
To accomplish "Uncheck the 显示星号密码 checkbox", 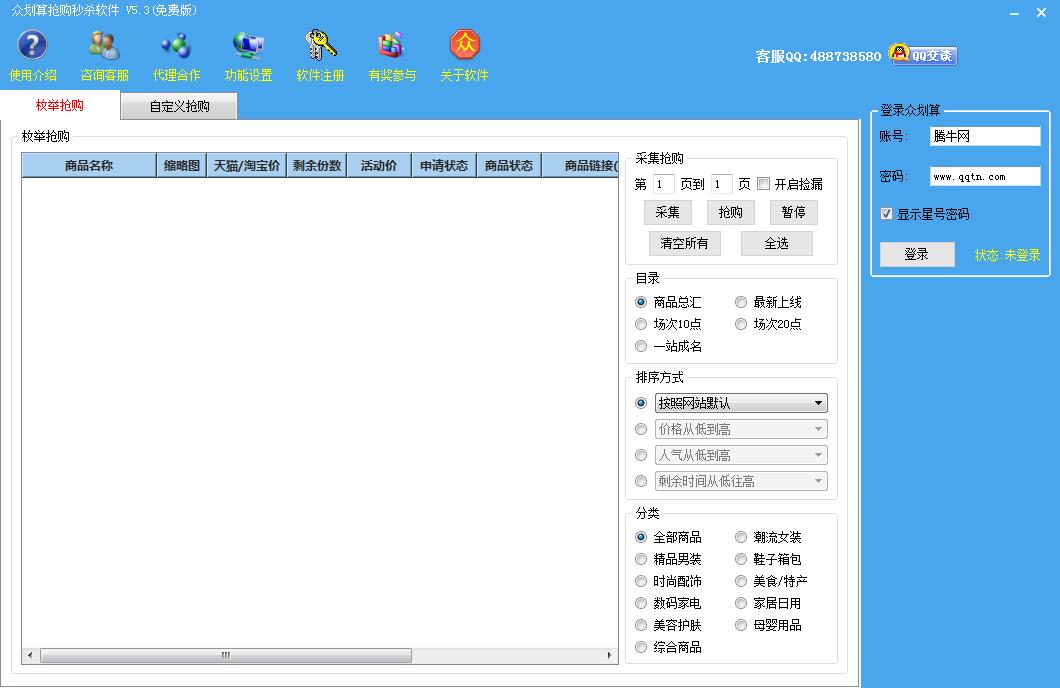I will tap(886, 214).
